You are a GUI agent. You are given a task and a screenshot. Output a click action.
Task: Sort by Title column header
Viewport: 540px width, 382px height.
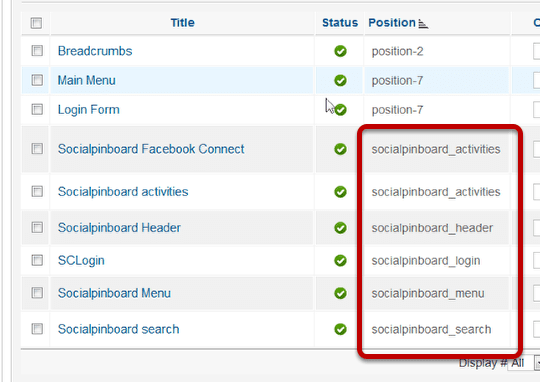pyautogui.click(x=183, y=23)
